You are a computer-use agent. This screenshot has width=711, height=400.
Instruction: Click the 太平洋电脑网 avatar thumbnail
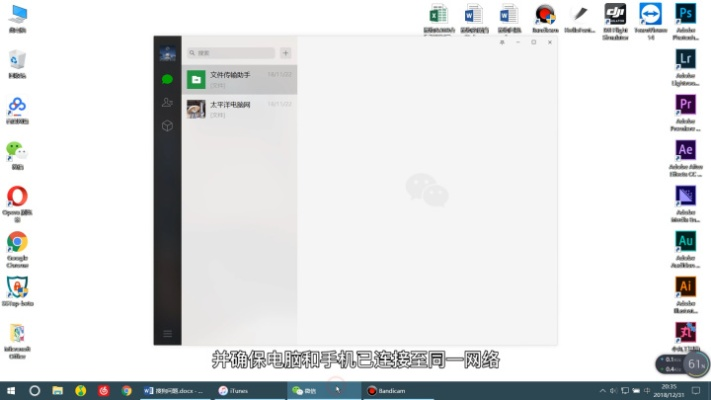(x=196, y=109)
